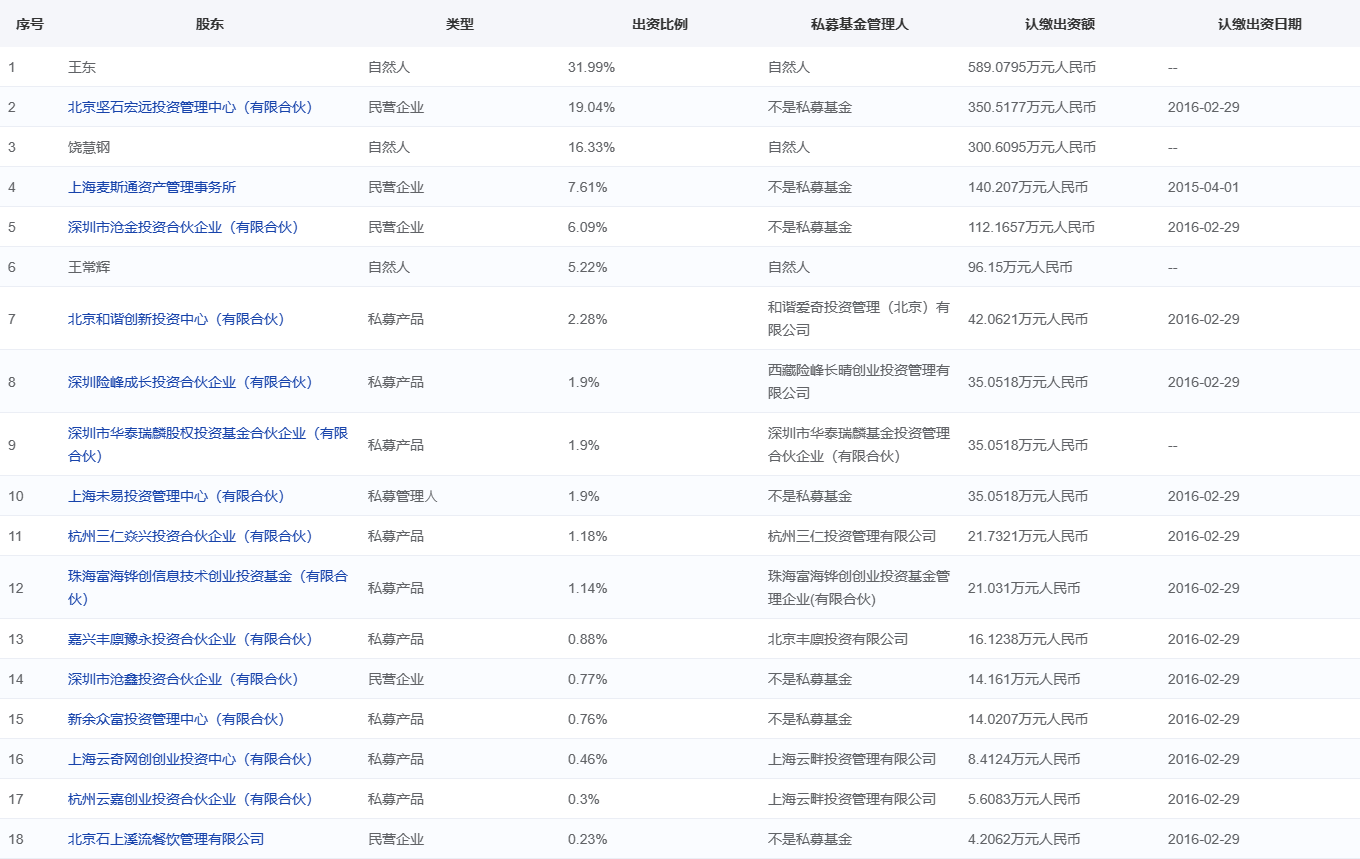Select the 4.2062万元人民币 amount
The height and width of the screenshot is (859, 1360).
[x=1024, y=839]
